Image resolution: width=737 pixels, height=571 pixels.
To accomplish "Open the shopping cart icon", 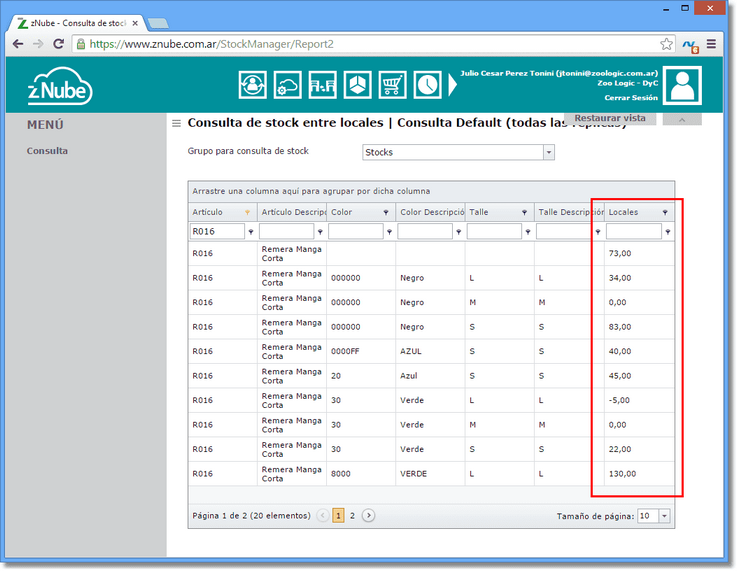I will pyautogui.click(x=392, y=85).
